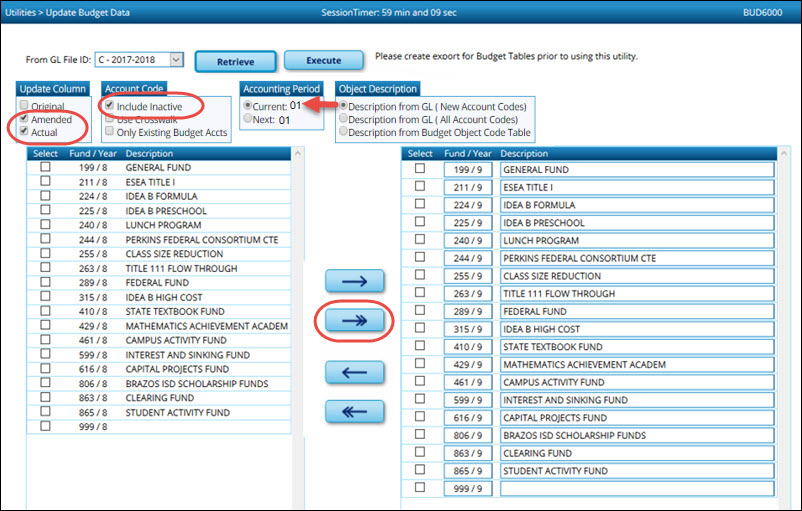802x511 pixels.
Task: Click the double right arrow move-all button
Action: point(354,320)
